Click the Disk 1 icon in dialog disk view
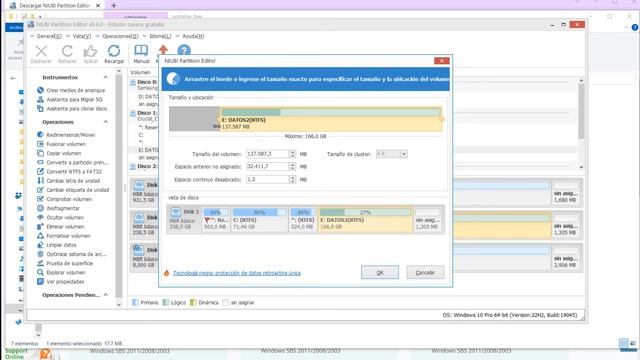Image resolution: width=640 pixels, height=360 pixels. 176,212
